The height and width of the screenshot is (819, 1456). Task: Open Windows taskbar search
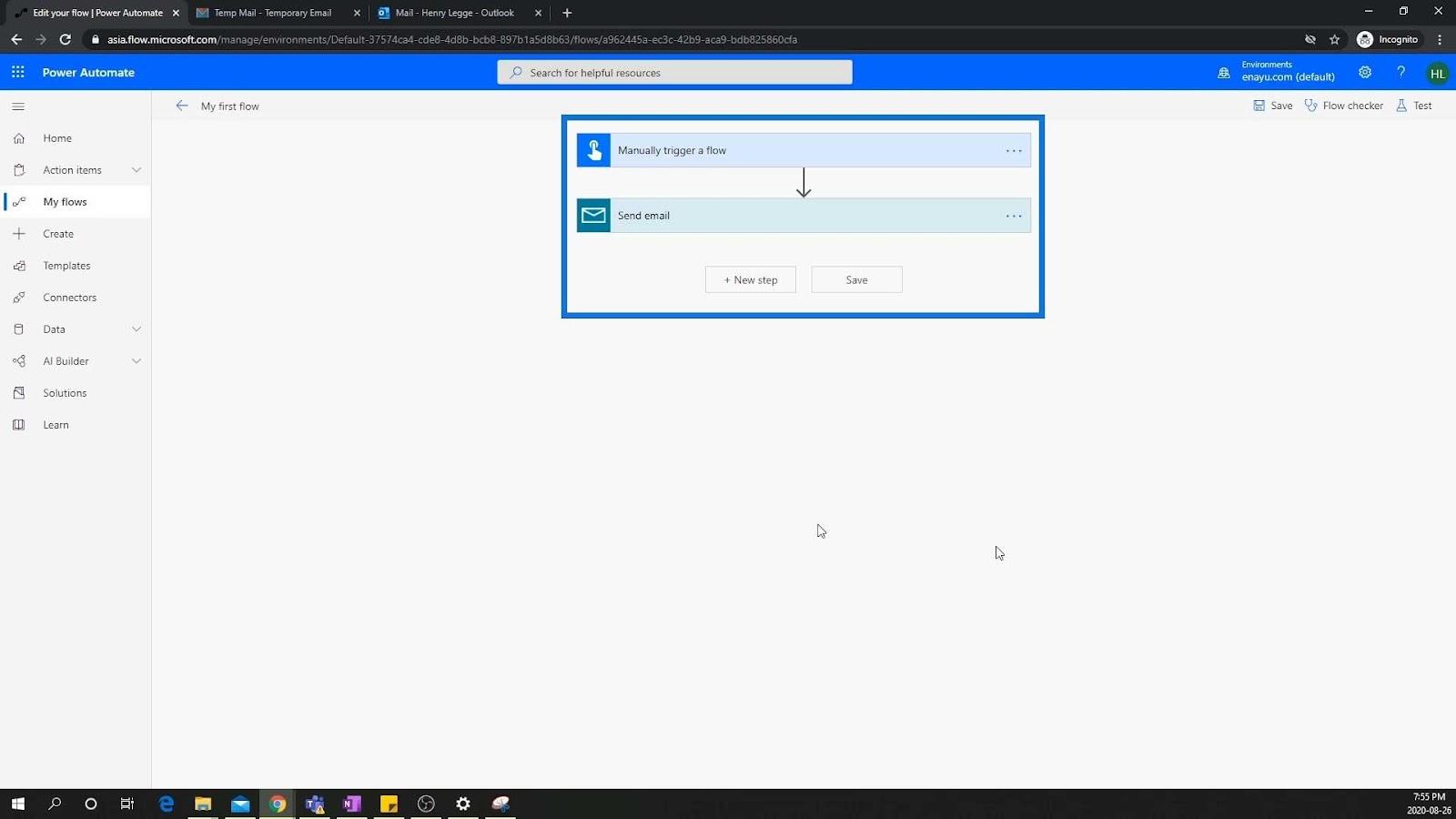pos(55,804)
